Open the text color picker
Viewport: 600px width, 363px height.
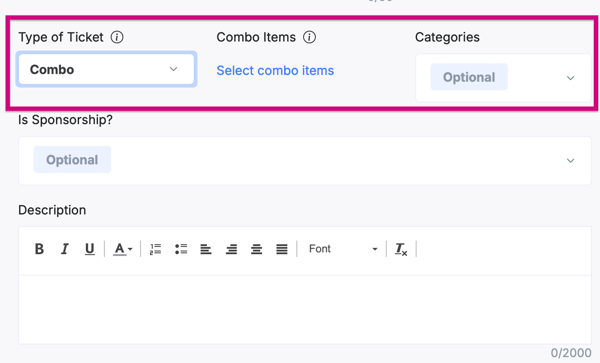click(122, 249)
